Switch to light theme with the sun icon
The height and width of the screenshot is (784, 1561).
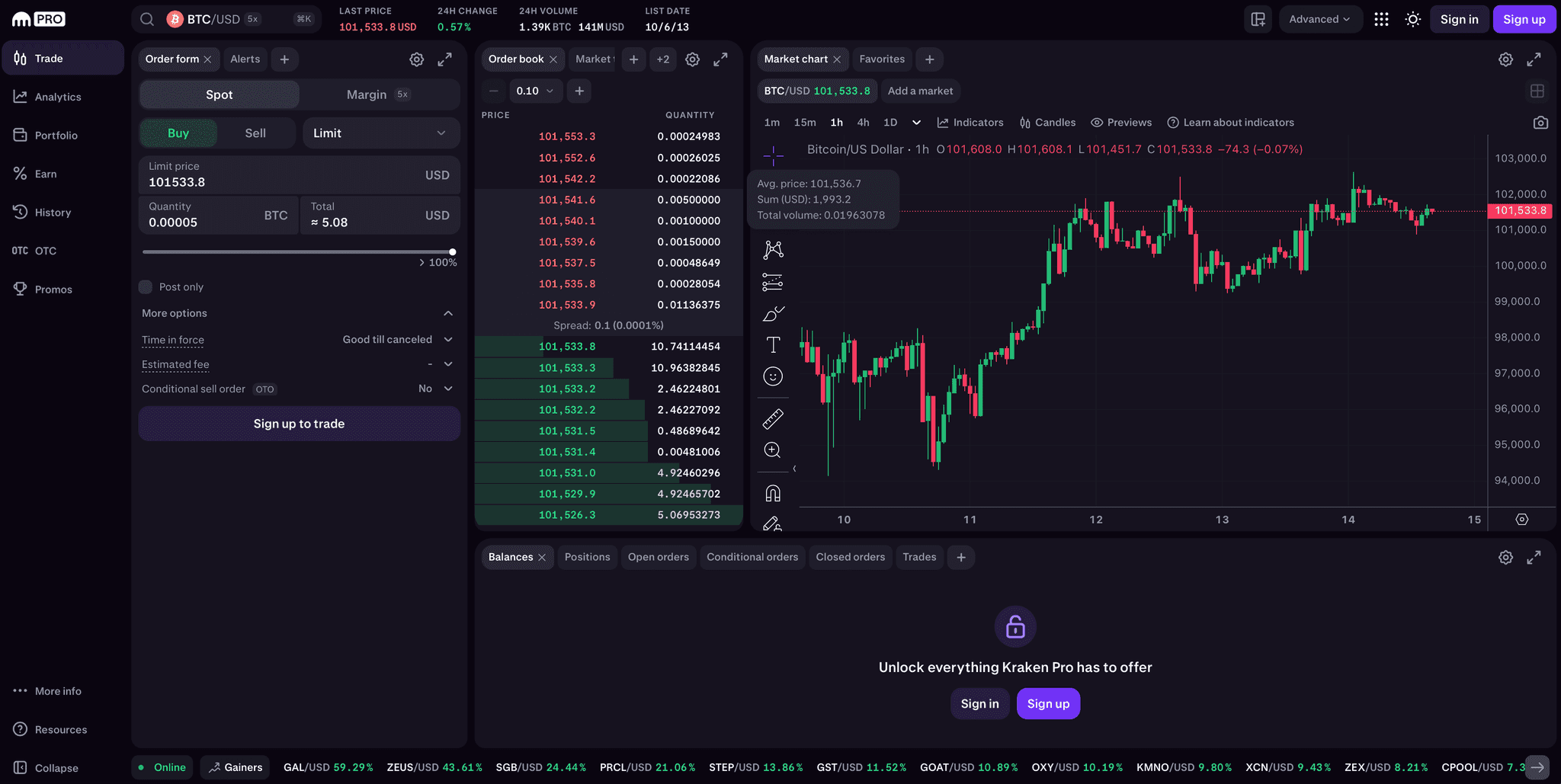[x=1412, y=19]
